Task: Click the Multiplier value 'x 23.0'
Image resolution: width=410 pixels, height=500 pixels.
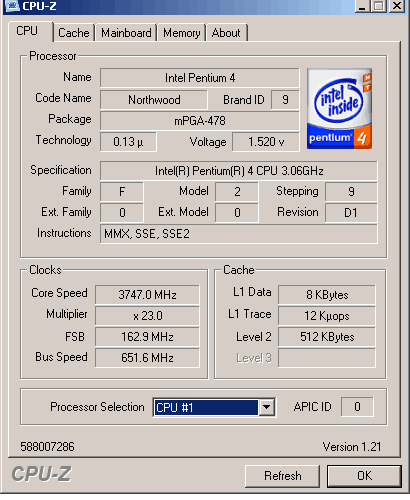Action: tap(147, 316)
